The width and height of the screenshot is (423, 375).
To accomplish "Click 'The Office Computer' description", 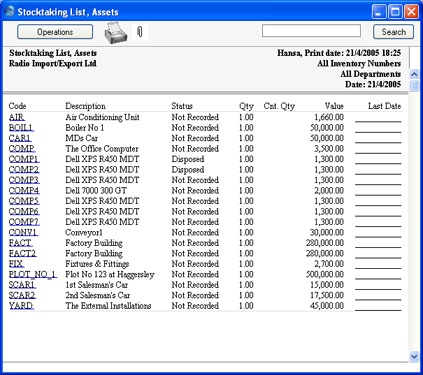I will (x=102, y=149).
